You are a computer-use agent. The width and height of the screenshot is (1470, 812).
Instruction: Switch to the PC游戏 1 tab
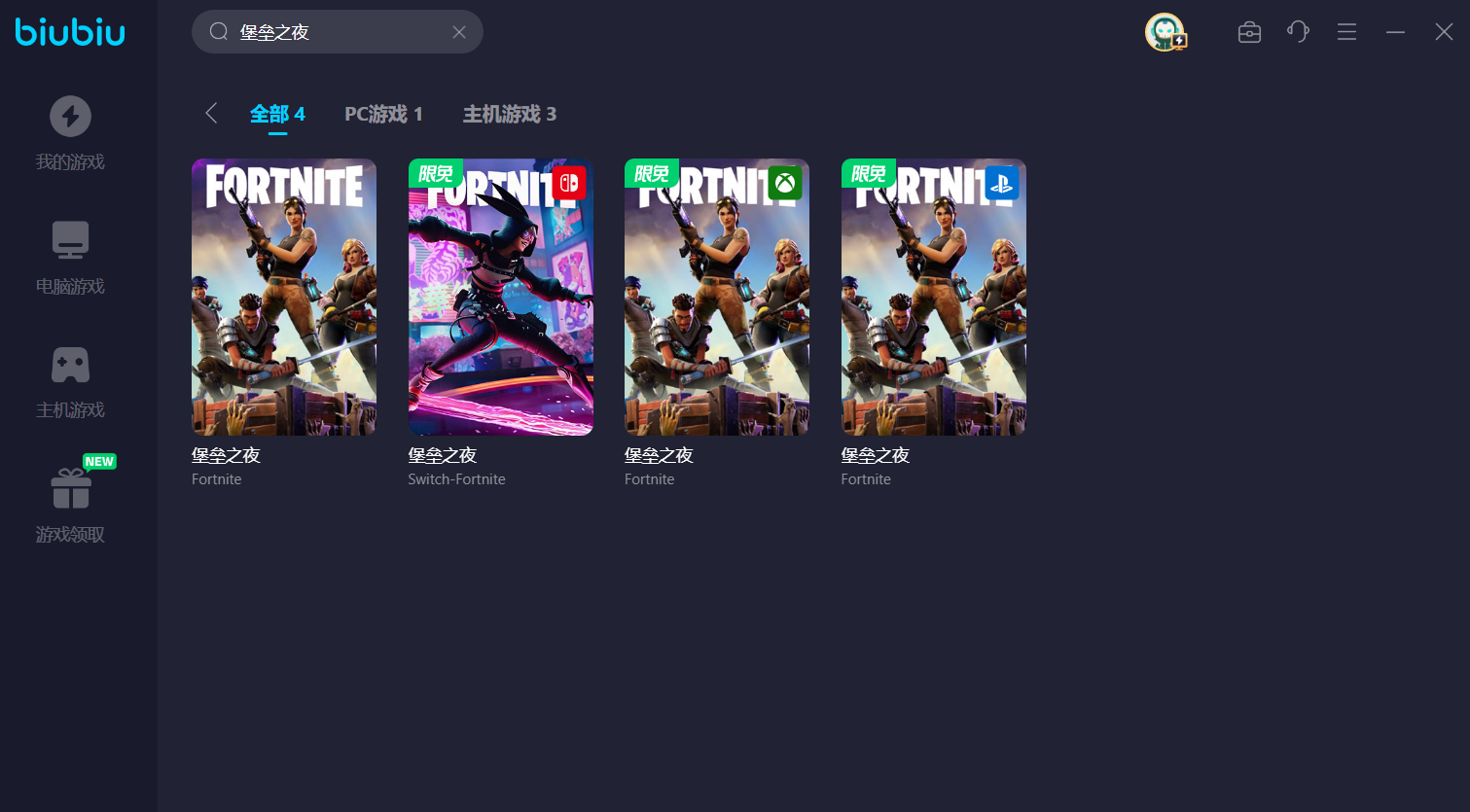point(383,114)
